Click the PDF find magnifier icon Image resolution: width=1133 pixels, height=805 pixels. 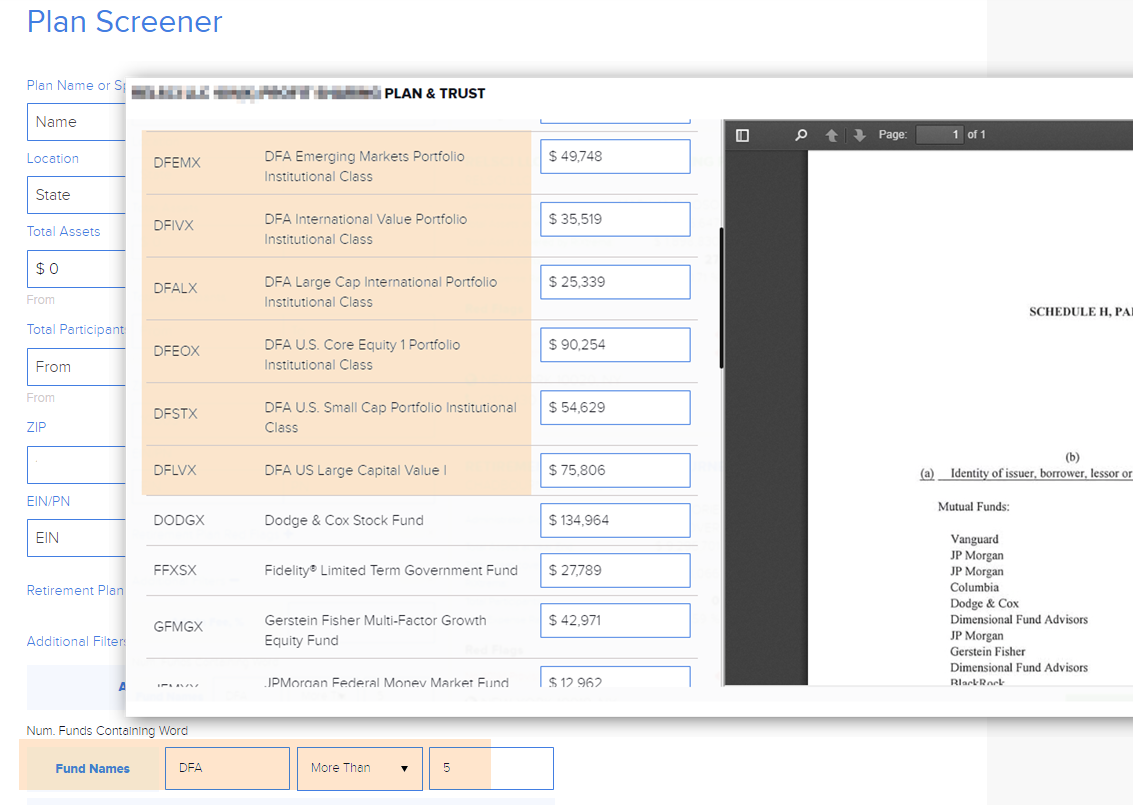coord(801,135)
